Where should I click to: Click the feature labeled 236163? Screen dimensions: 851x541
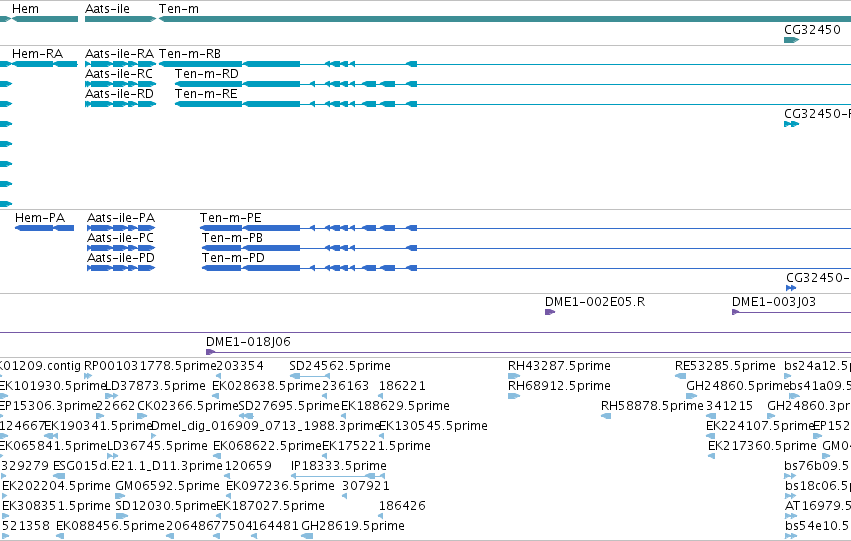point(345,386)
